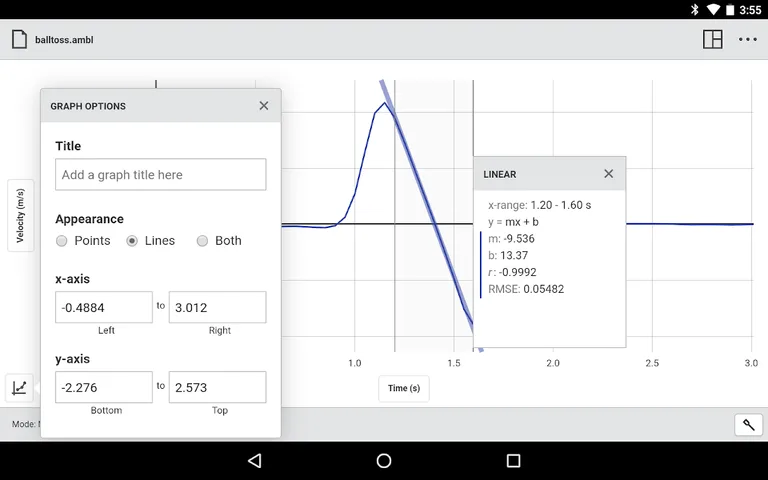Click the graph tools icon at bottom left

pos(19,388)
